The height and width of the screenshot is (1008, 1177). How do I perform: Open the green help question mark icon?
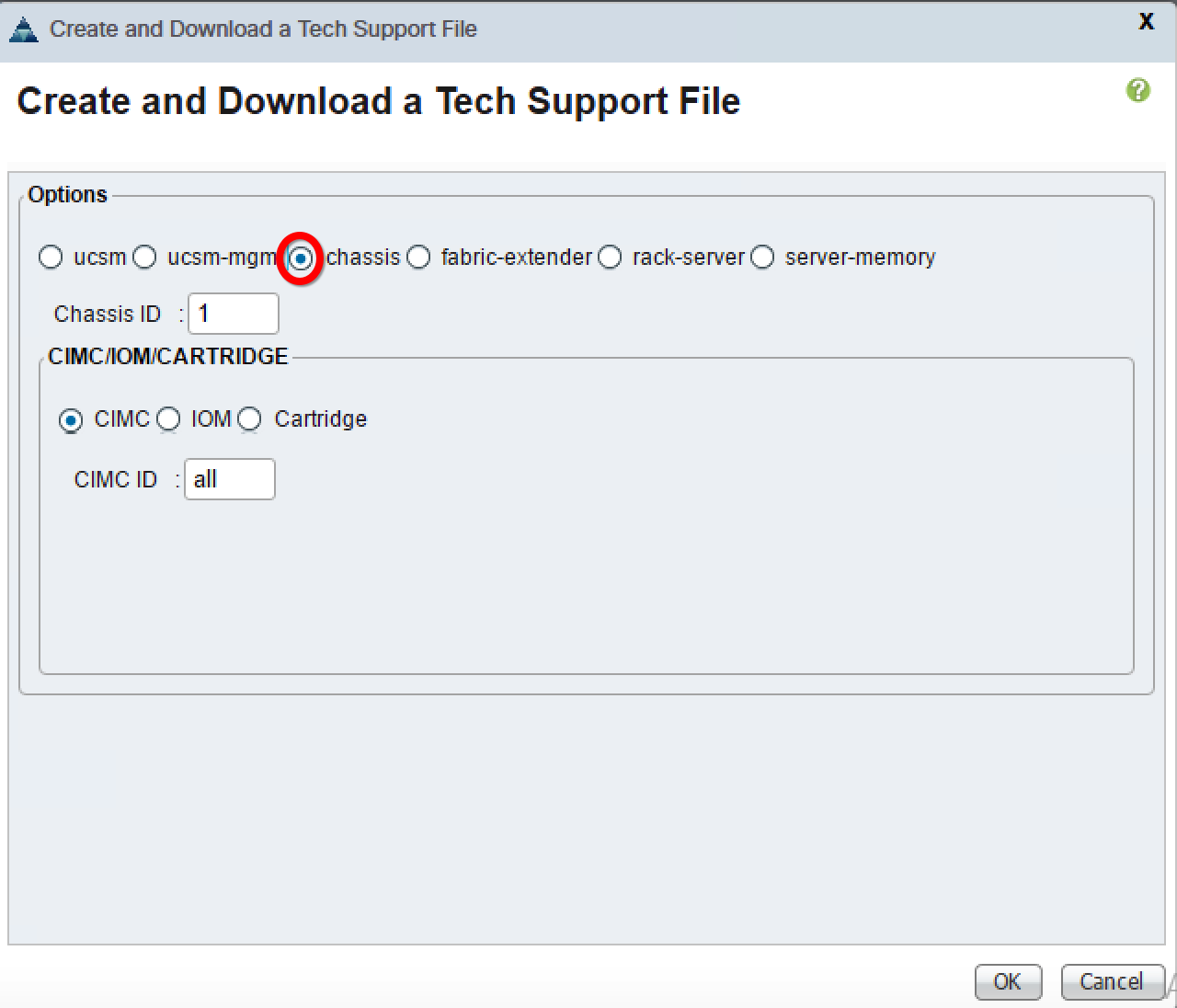point(1138,90)
